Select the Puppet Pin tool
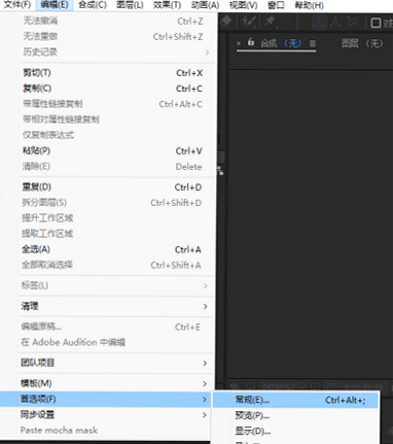393x444 pixels. click(x=270, y=22)
